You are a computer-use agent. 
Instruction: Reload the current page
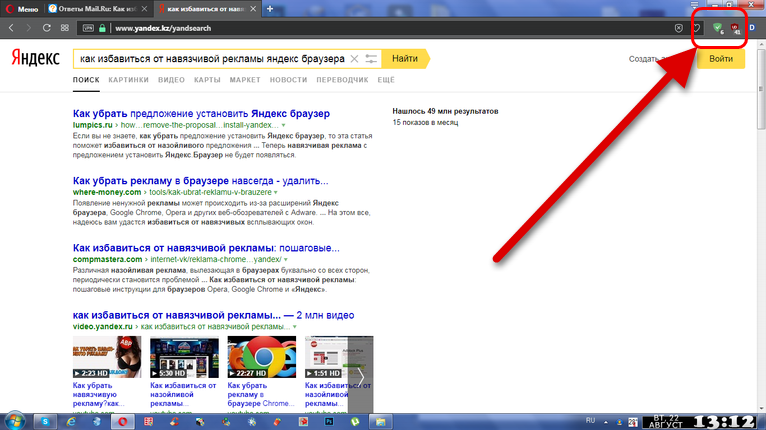(46, 28)
